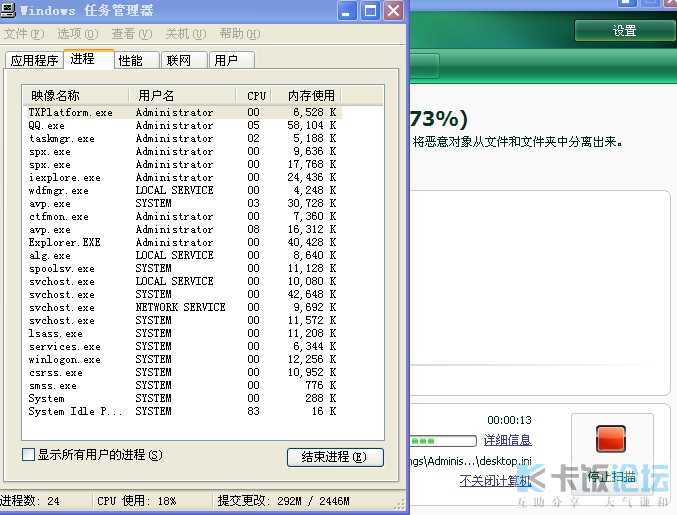The height and width of the screenshot is (515, 677).
Task: Click the 00:00:13 scan timer
Action: click(509, 420)
